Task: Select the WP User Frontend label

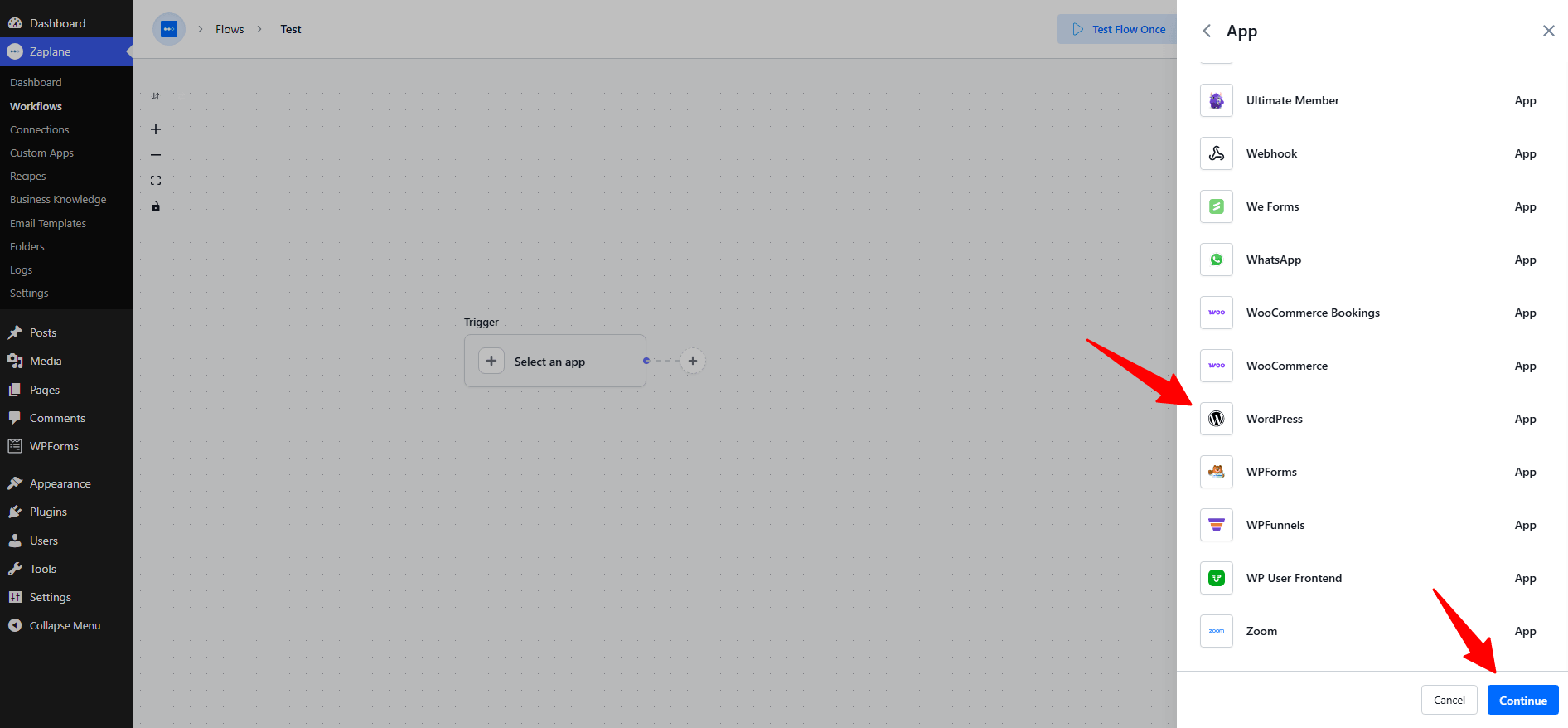Action: pyautogui.click(x=1294, y=578)
